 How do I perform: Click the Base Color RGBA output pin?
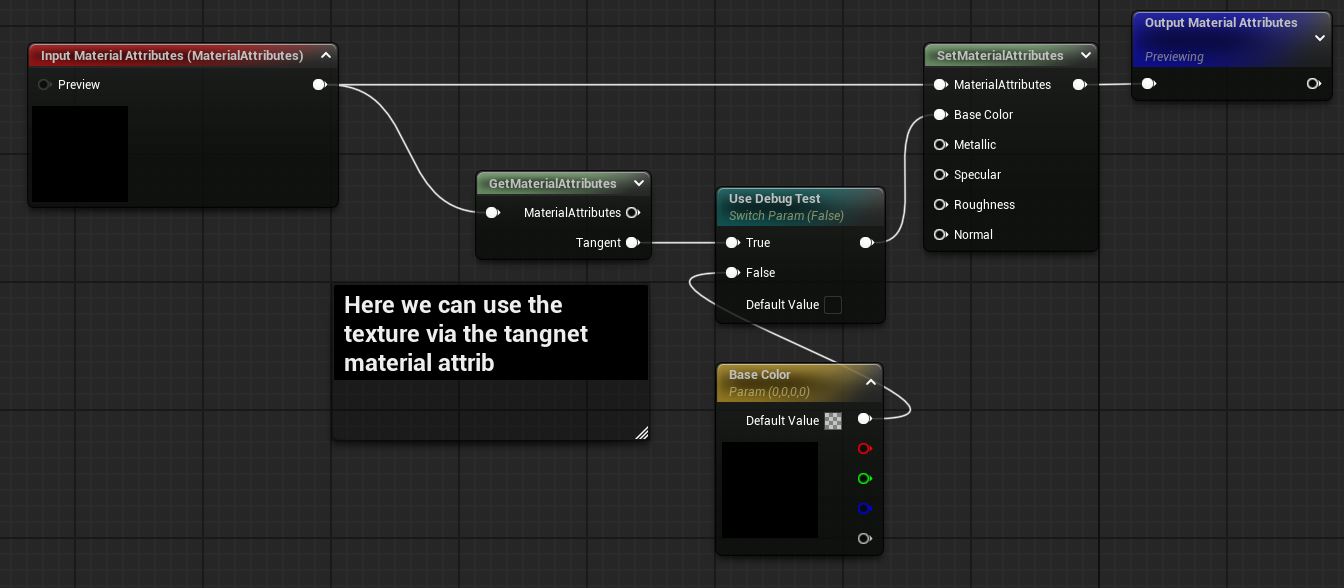click(865, 419)
